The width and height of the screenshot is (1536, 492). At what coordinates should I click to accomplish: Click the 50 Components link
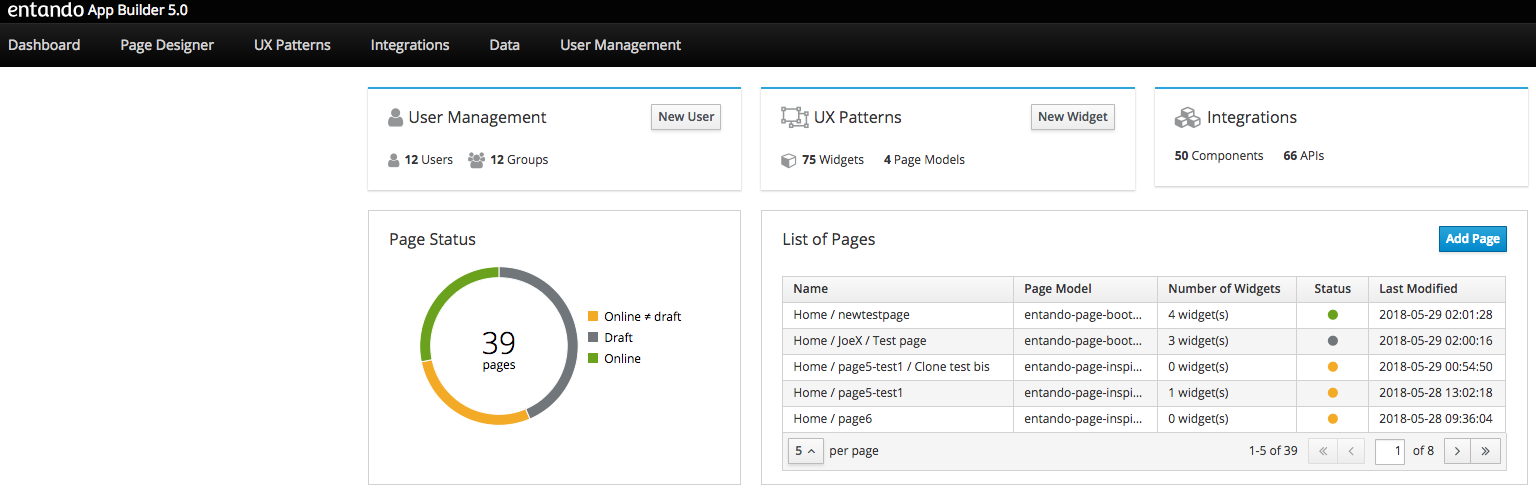click(1219, 156)
